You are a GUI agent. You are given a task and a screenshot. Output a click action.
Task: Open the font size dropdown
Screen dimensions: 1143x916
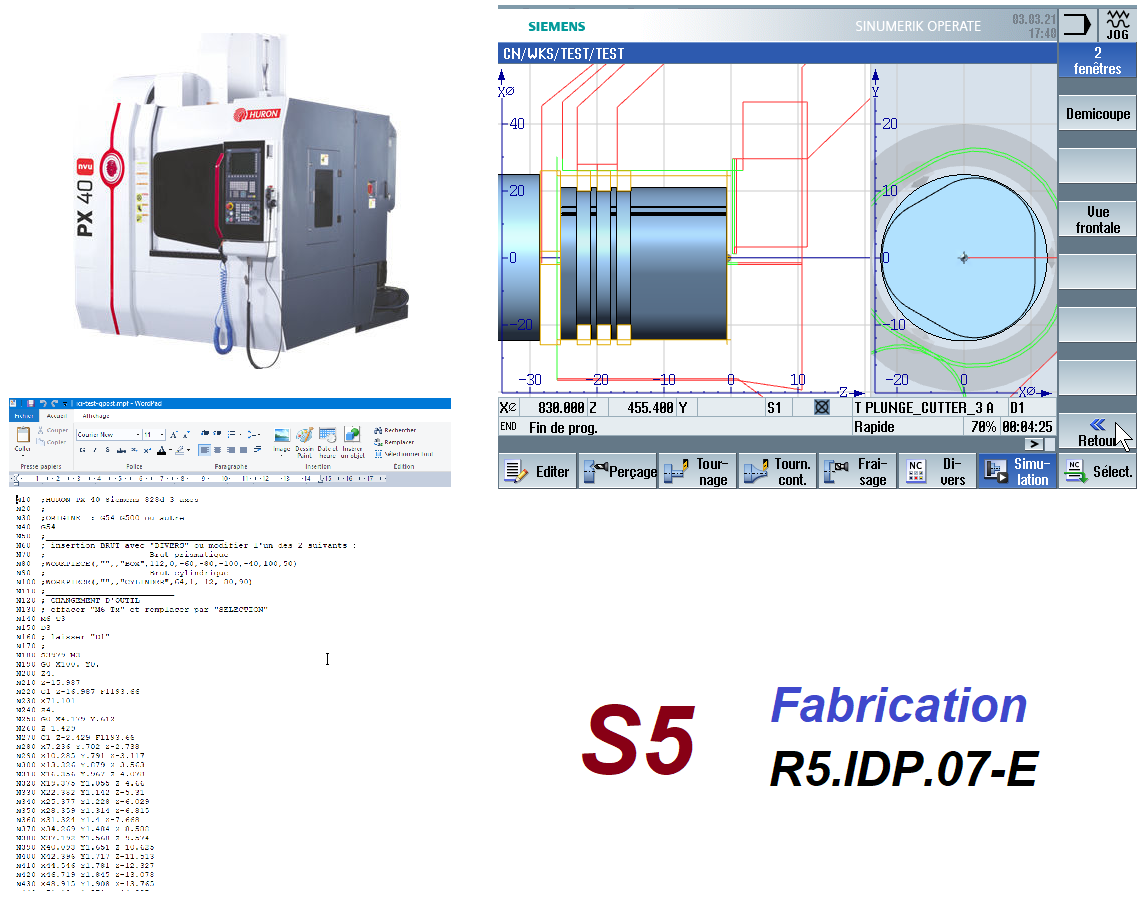(x=161, y=435)
